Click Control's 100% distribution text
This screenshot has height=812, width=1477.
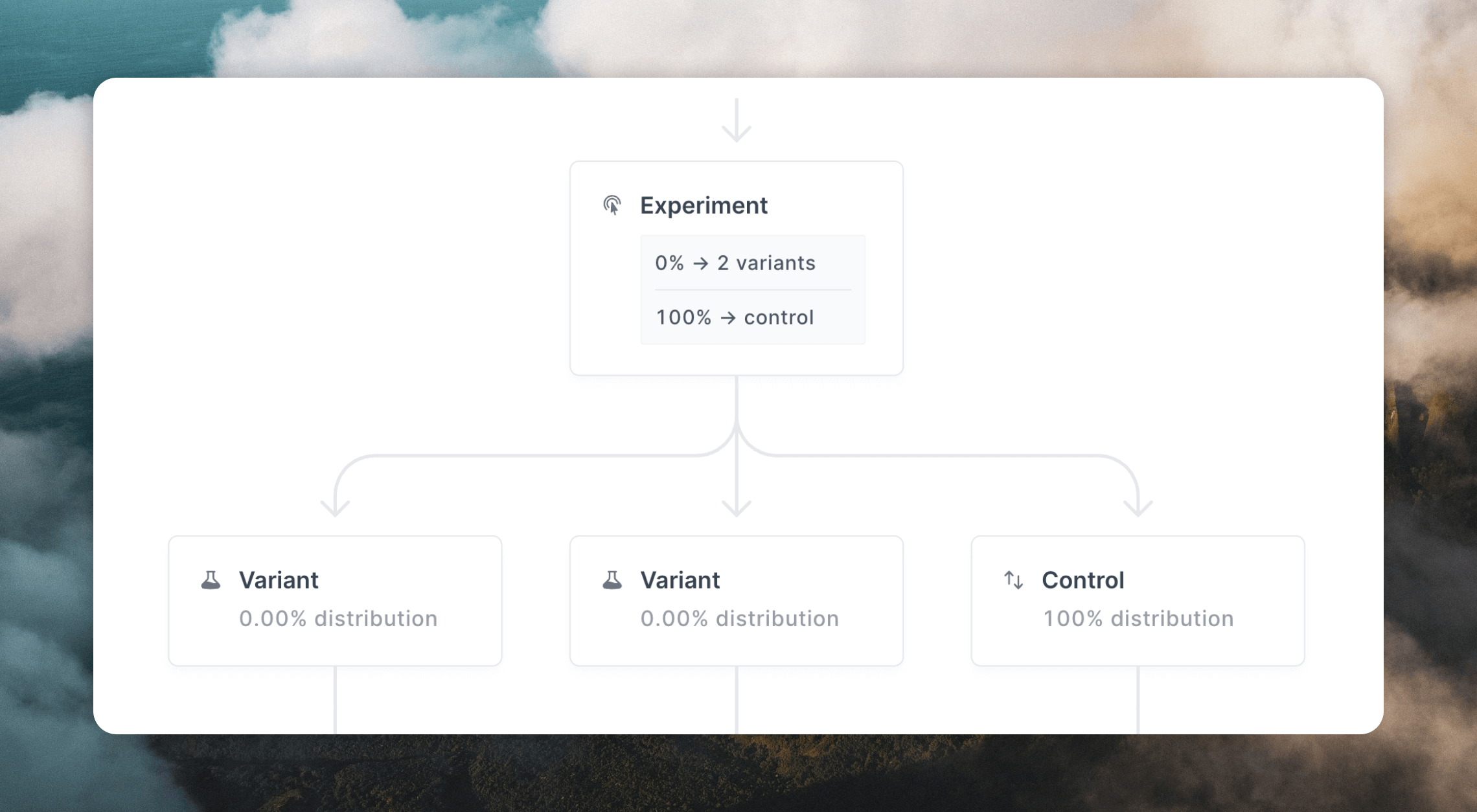(1138, 618)
